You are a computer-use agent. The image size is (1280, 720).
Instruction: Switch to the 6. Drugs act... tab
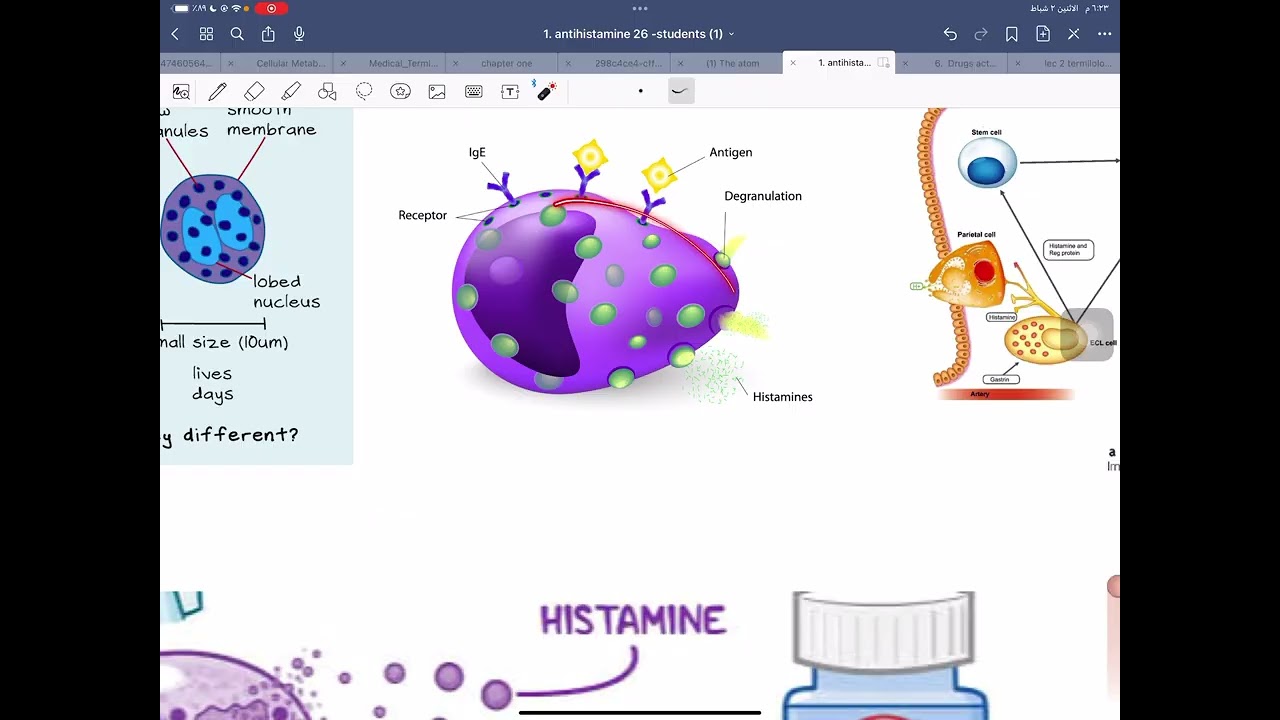click(x=965, y=63)
